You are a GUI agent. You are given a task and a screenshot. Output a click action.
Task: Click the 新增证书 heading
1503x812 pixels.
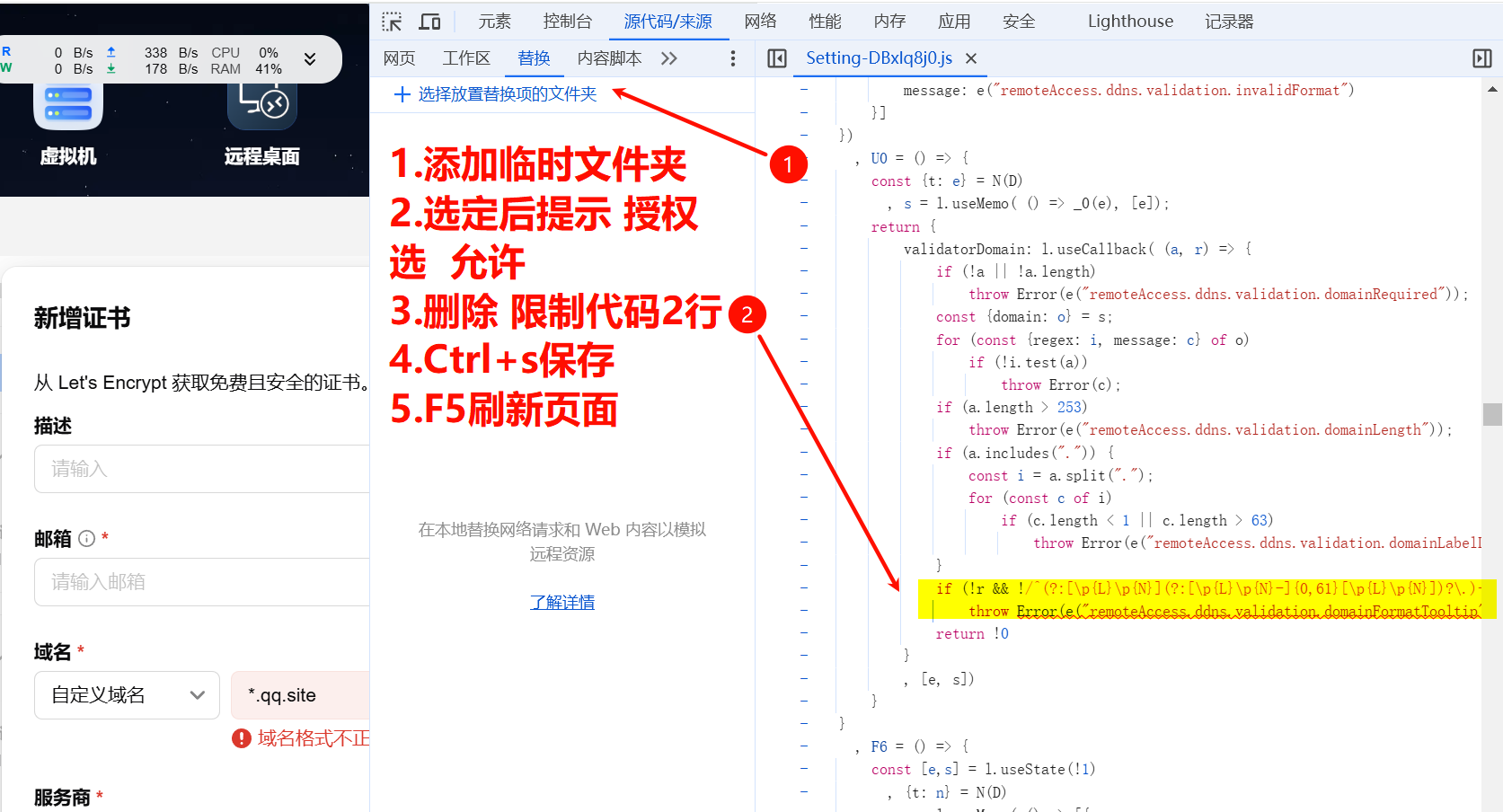coord(83,318)
